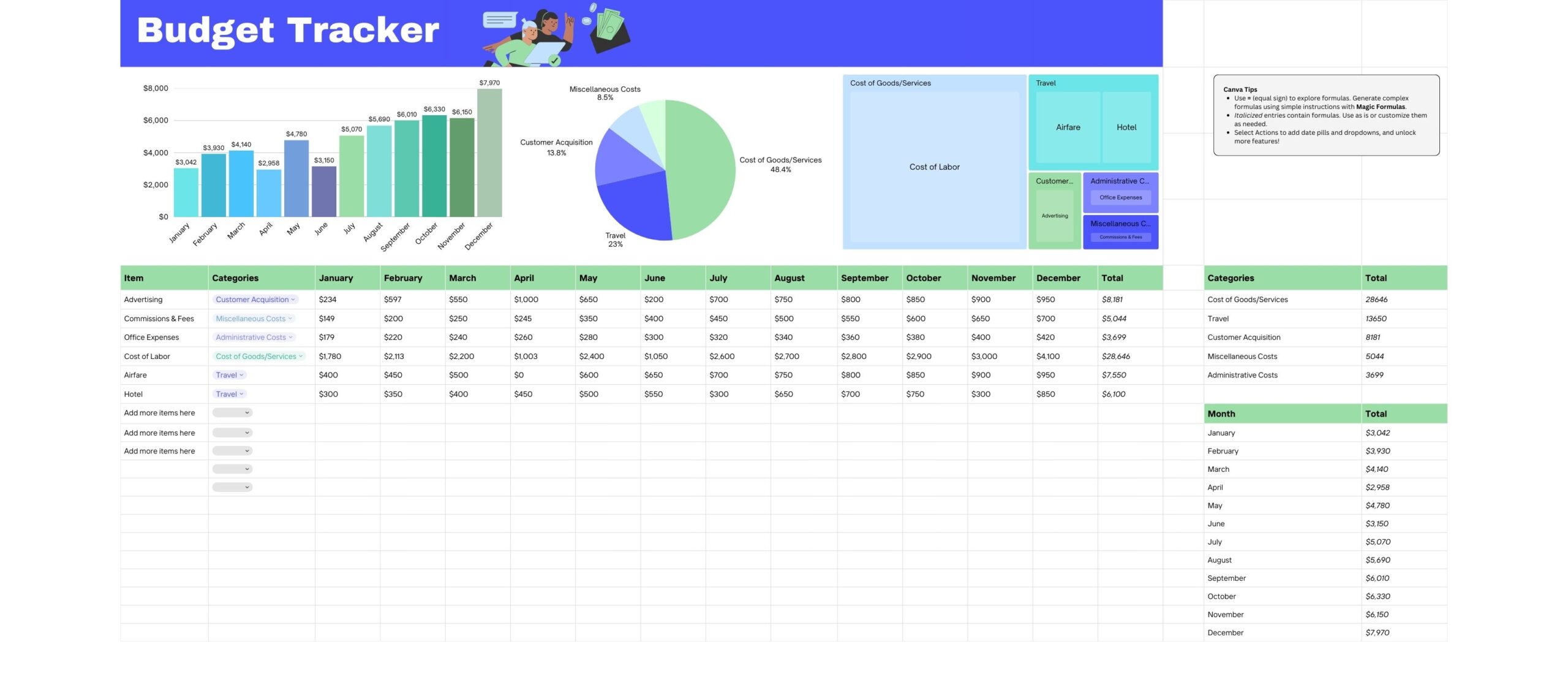Open the Customer Acquisition category dropdown for Advertising

tap(255, 299)
